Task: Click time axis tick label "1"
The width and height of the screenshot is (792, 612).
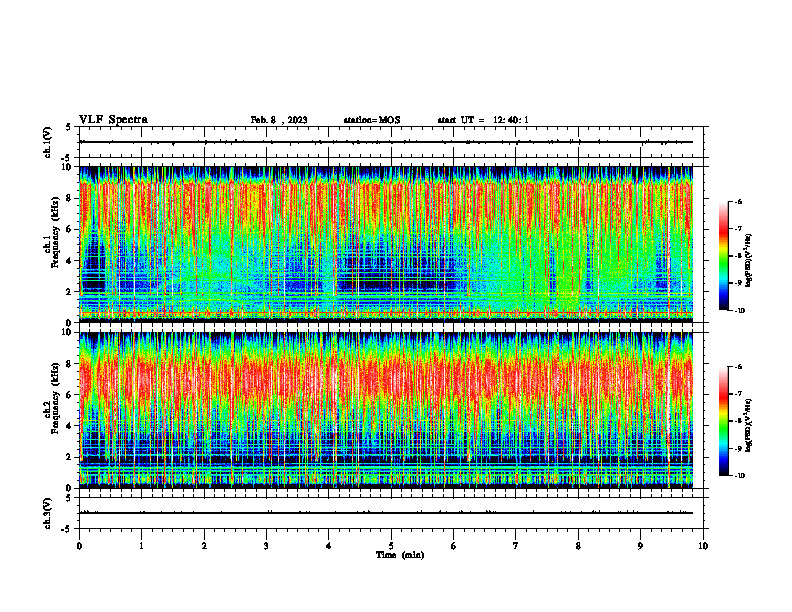Action: pos(141,546)
